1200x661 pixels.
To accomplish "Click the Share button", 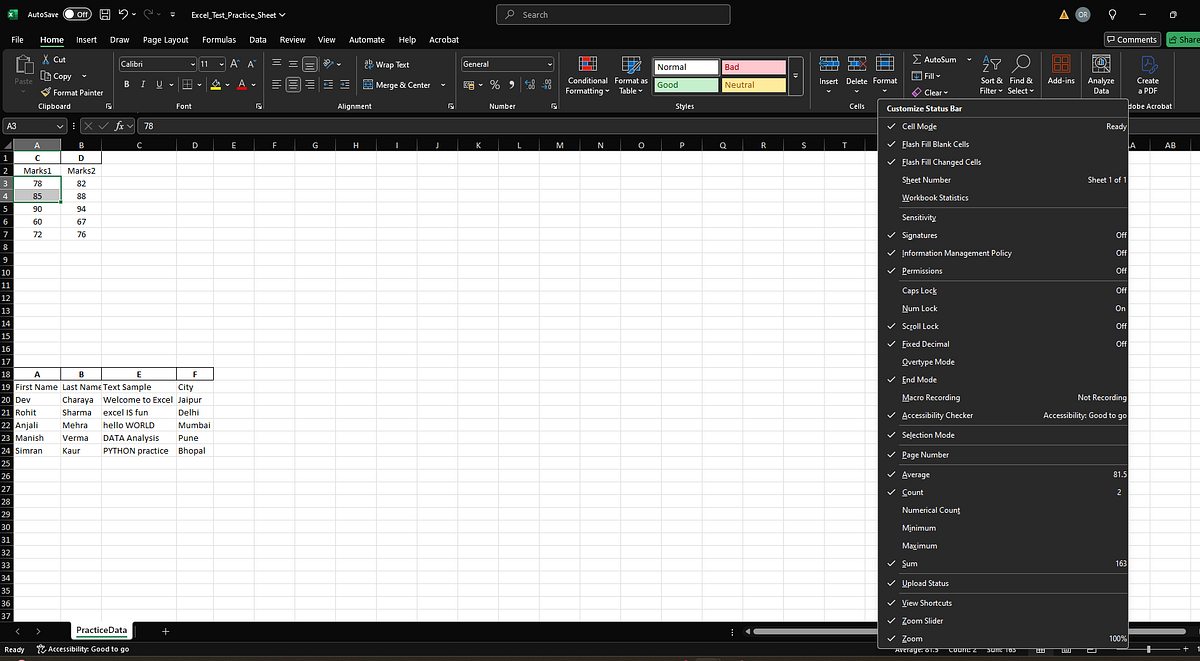I will 1186,39.
